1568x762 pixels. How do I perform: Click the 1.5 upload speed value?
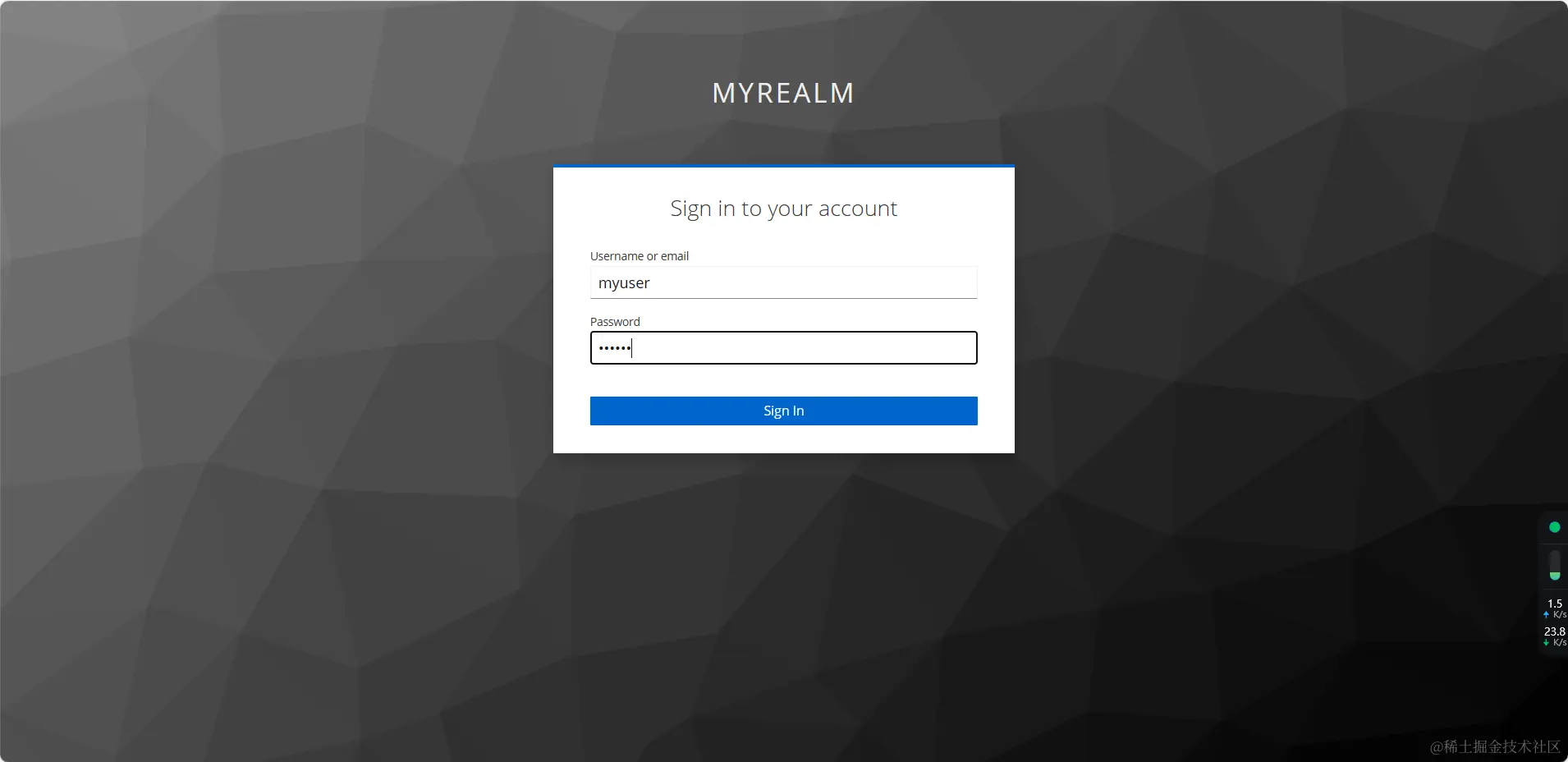(x=1555, y=604)
